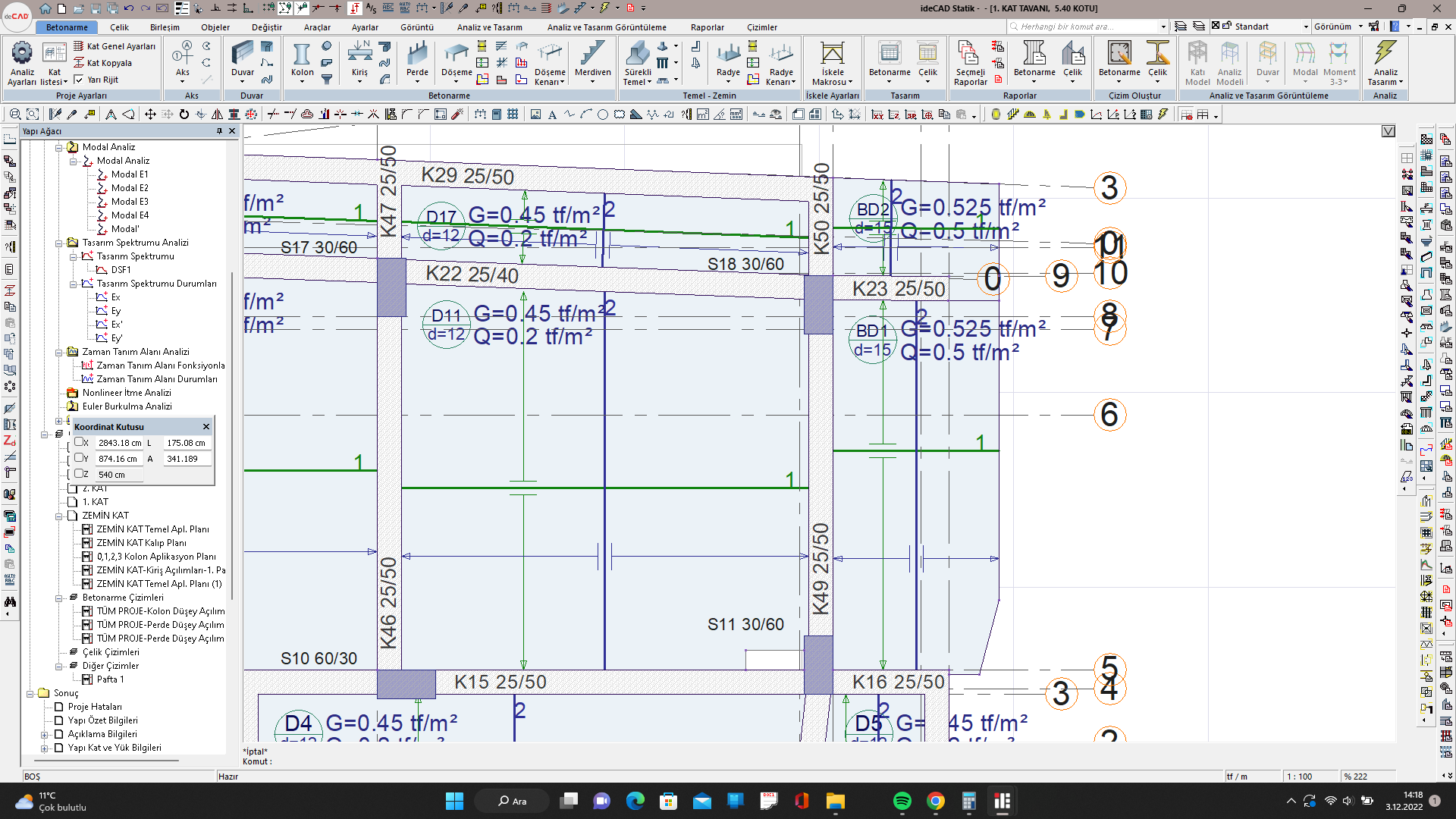Screen dimensions: 1456x819
Task: Toggle the Yarı Rijit checkbox
Action: click(79, 79)
